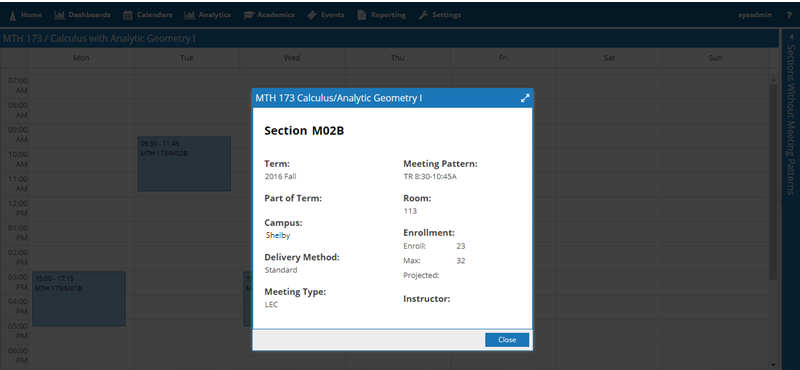The width and height of the screenshot is (800, 370).
Task: Click the Projected enrollment label
Action: 421,276
